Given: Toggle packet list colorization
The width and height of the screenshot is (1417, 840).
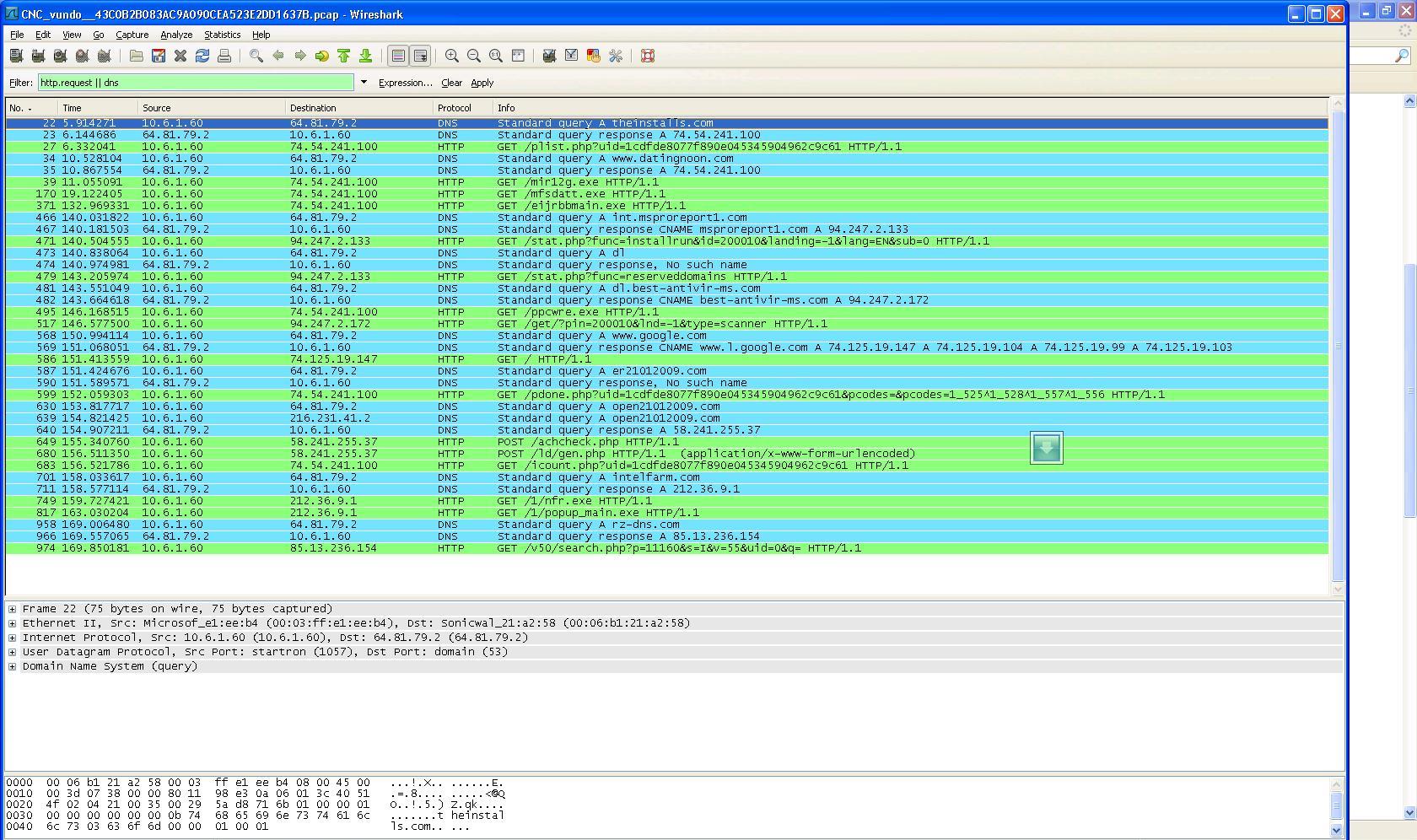Looking at the screenshot, I should tap(397, 56).
